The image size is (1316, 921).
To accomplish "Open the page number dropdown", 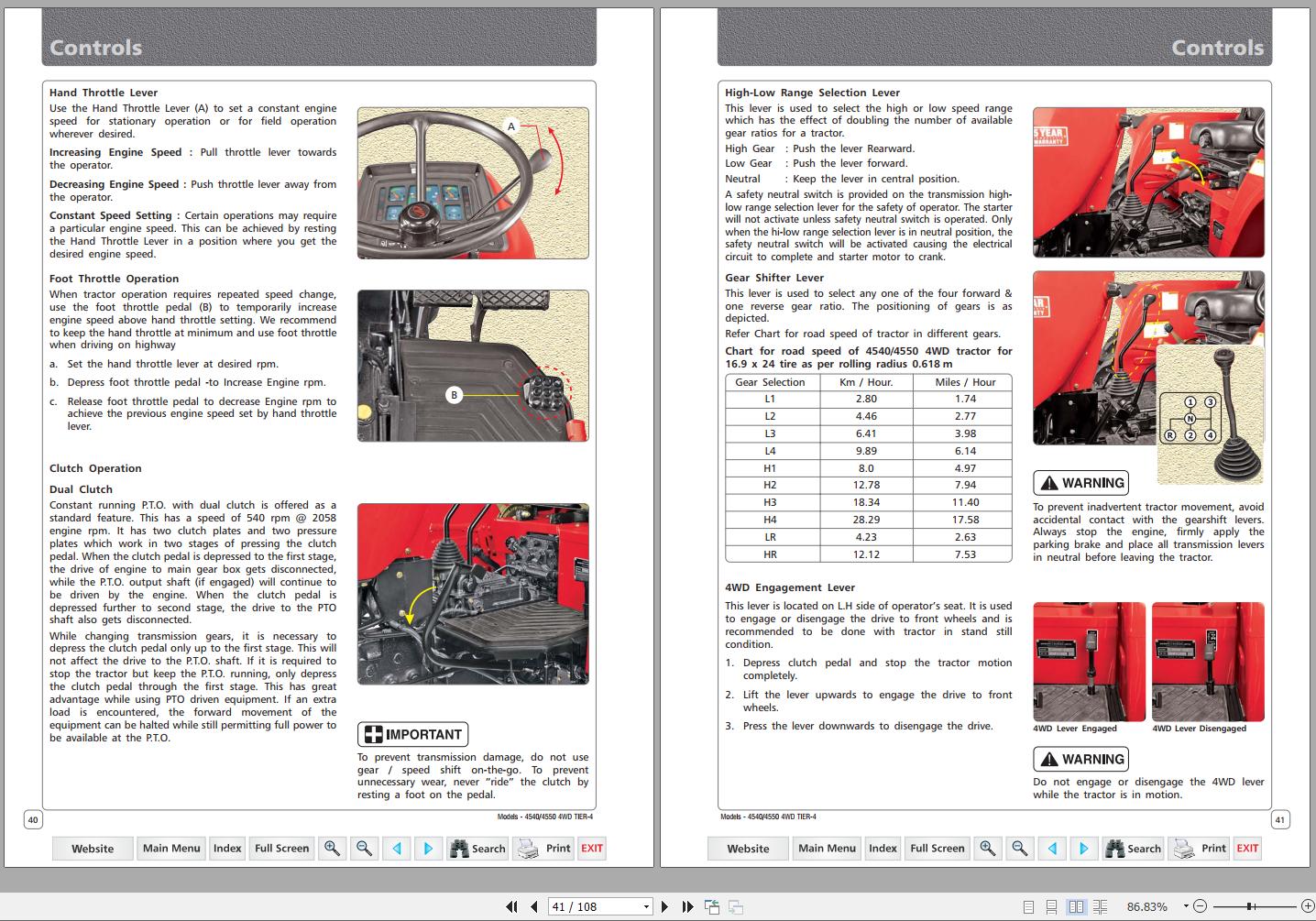I will coord(647,905).
